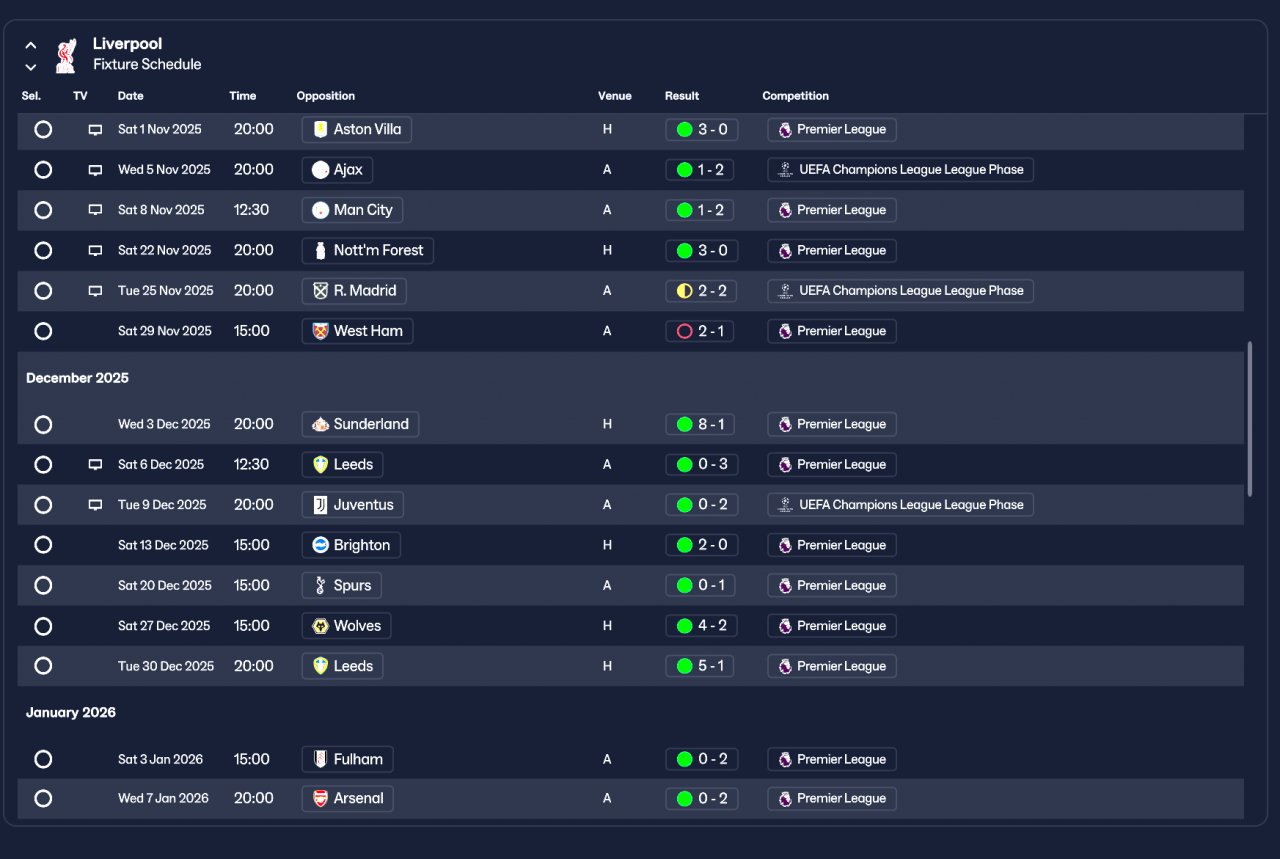Select the Arsenal fixture radio button

43,798
